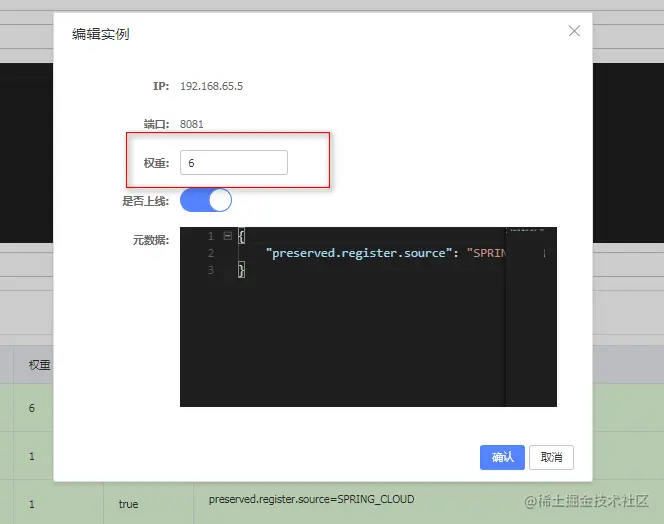Click line number 2 in the metadata editor

tap(210, 253)
